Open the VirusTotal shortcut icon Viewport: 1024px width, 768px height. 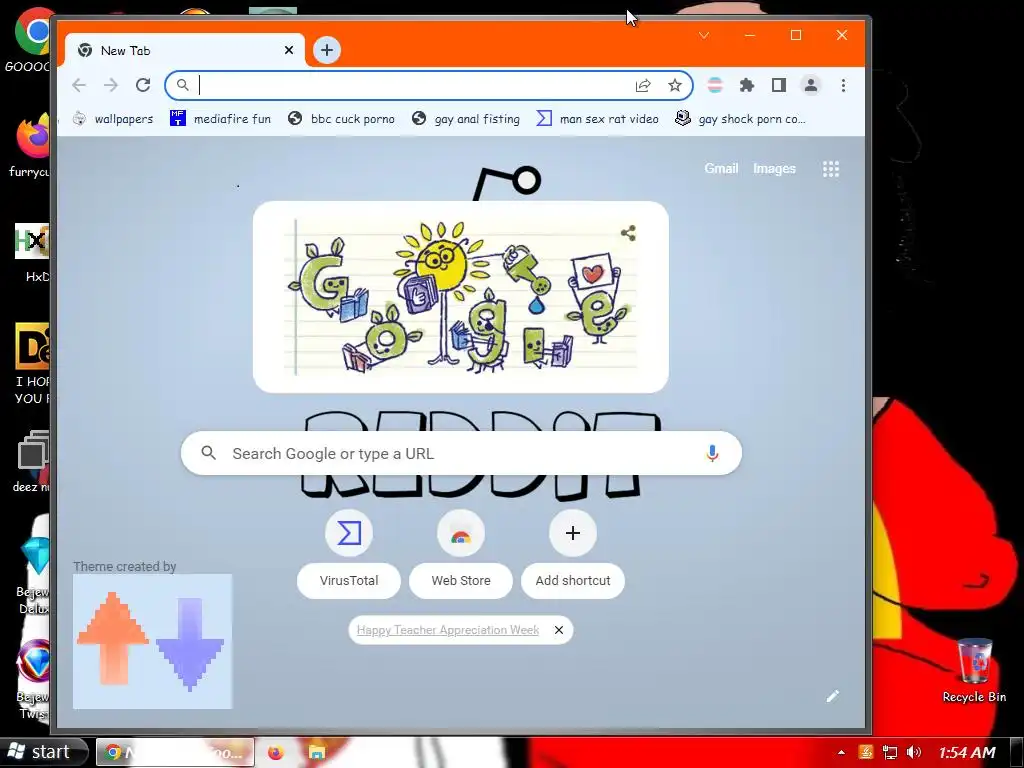click(x=349, y=534)
